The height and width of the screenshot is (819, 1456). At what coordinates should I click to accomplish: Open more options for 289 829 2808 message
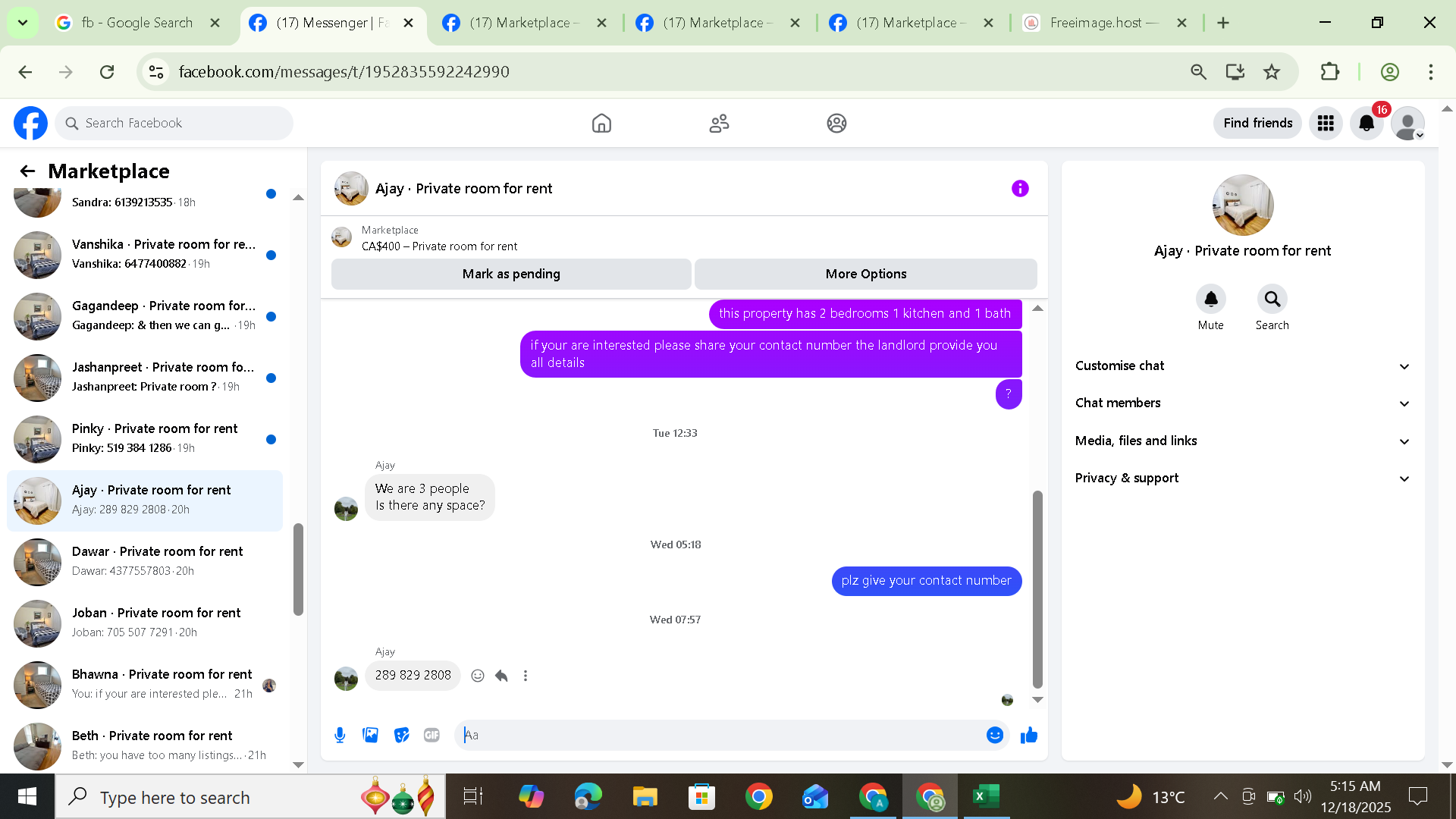coord(526,676)
